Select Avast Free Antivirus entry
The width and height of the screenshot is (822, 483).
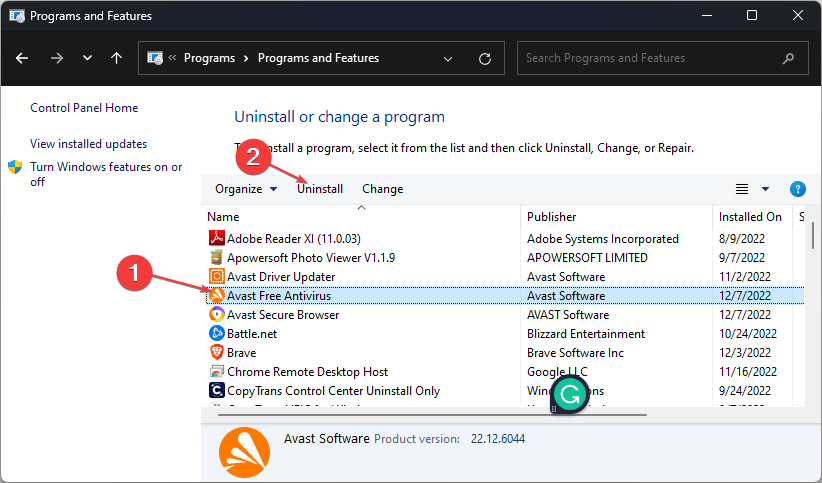[279, 296]
